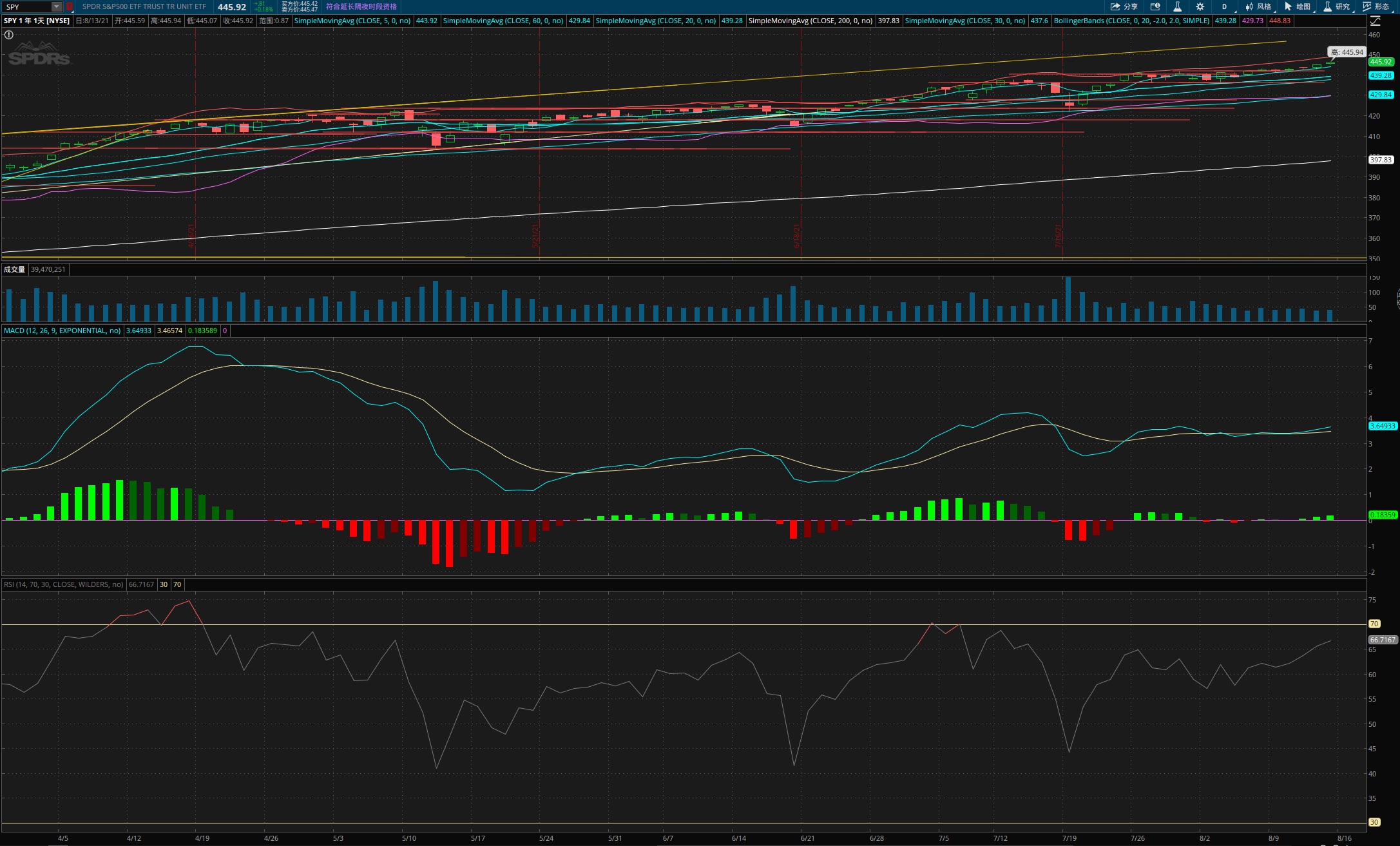Click the Share (分享) icon button
The width and height of the screenshot is (1400, 846).
coord(1124,6)
